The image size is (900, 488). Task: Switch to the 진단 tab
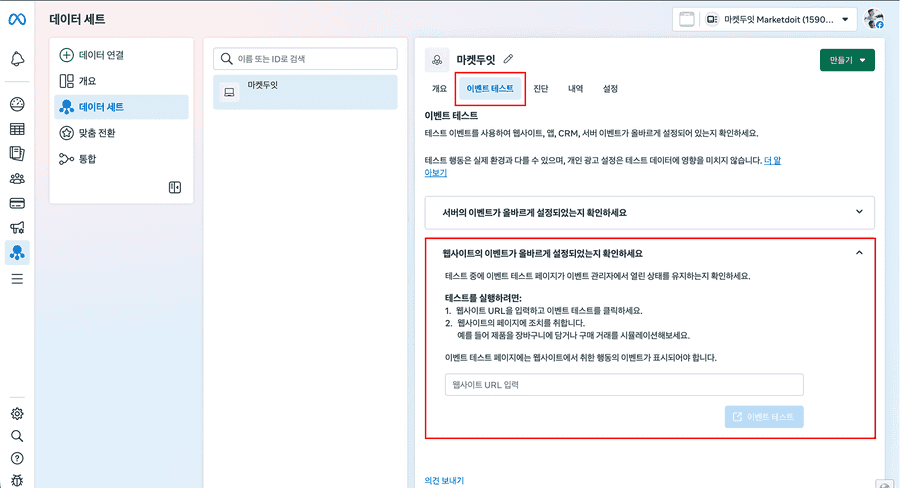pyautogui.click(x=541, y=88)
